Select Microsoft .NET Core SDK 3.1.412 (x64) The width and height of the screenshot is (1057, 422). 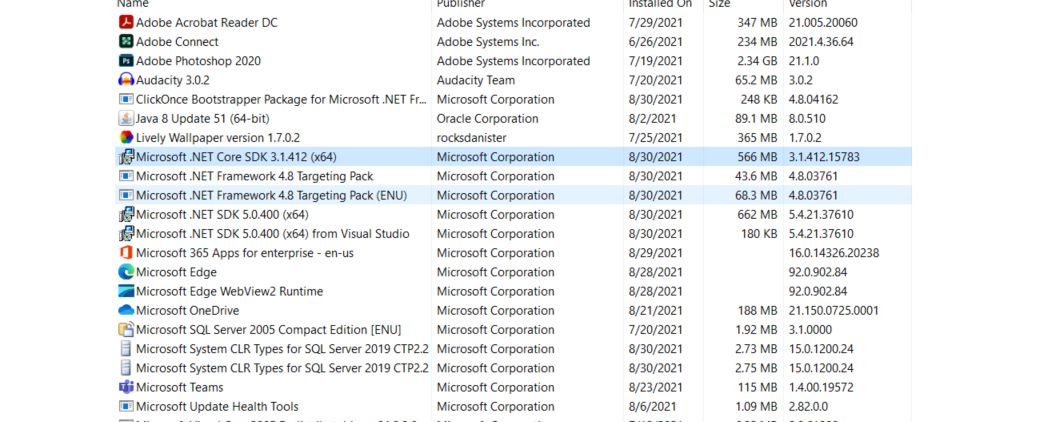(236, 157)
